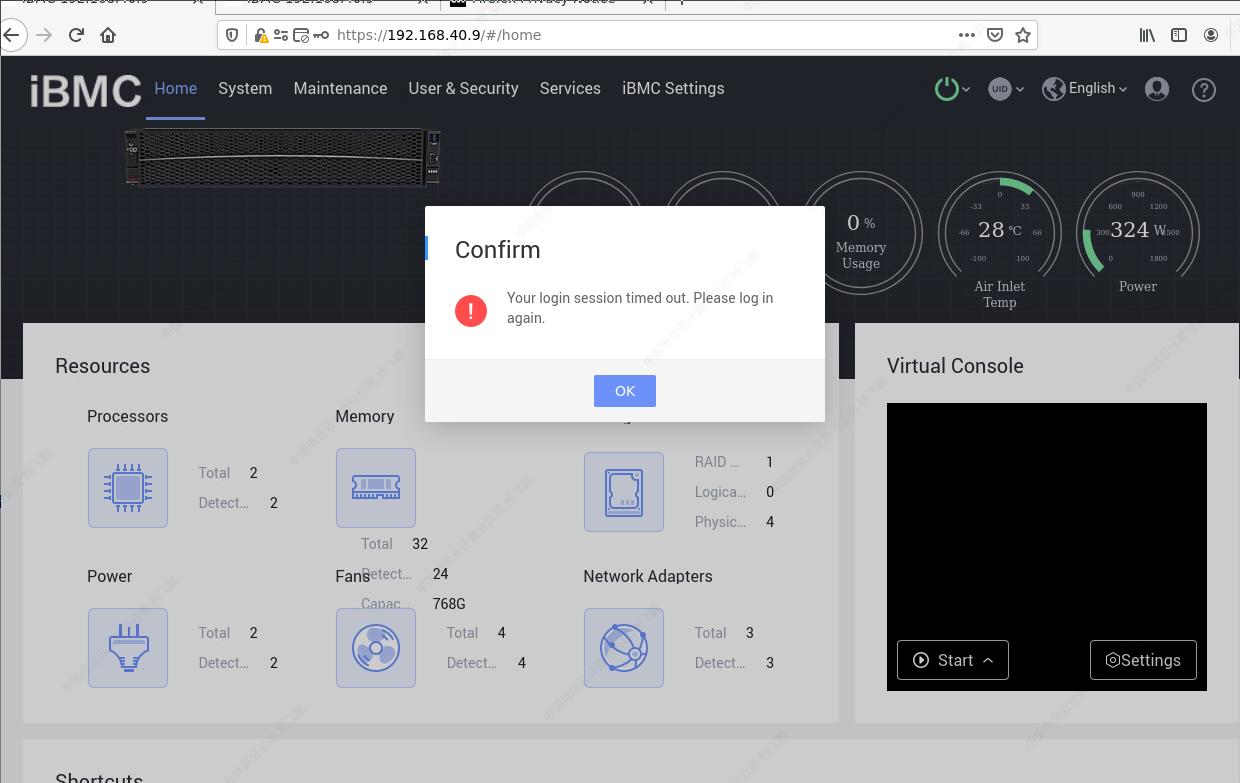Image resolution: width=1240 pixels, height=783 pixels.
Task: Open the User & Security menu
Action: [463, 88]
